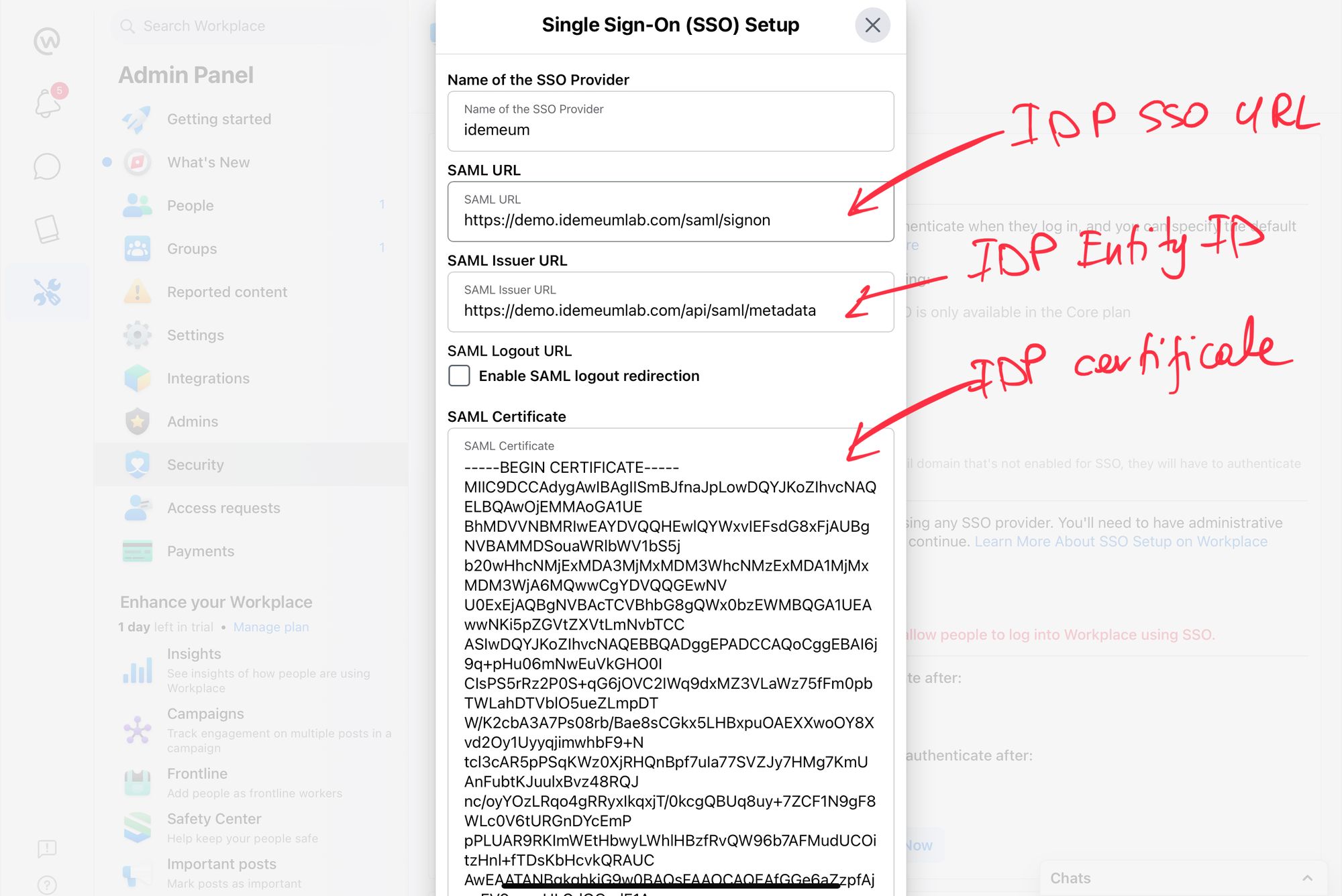Screen dimensions: 1342x896
Task: Click the help question mark icon
Action: tap(47, 885)
